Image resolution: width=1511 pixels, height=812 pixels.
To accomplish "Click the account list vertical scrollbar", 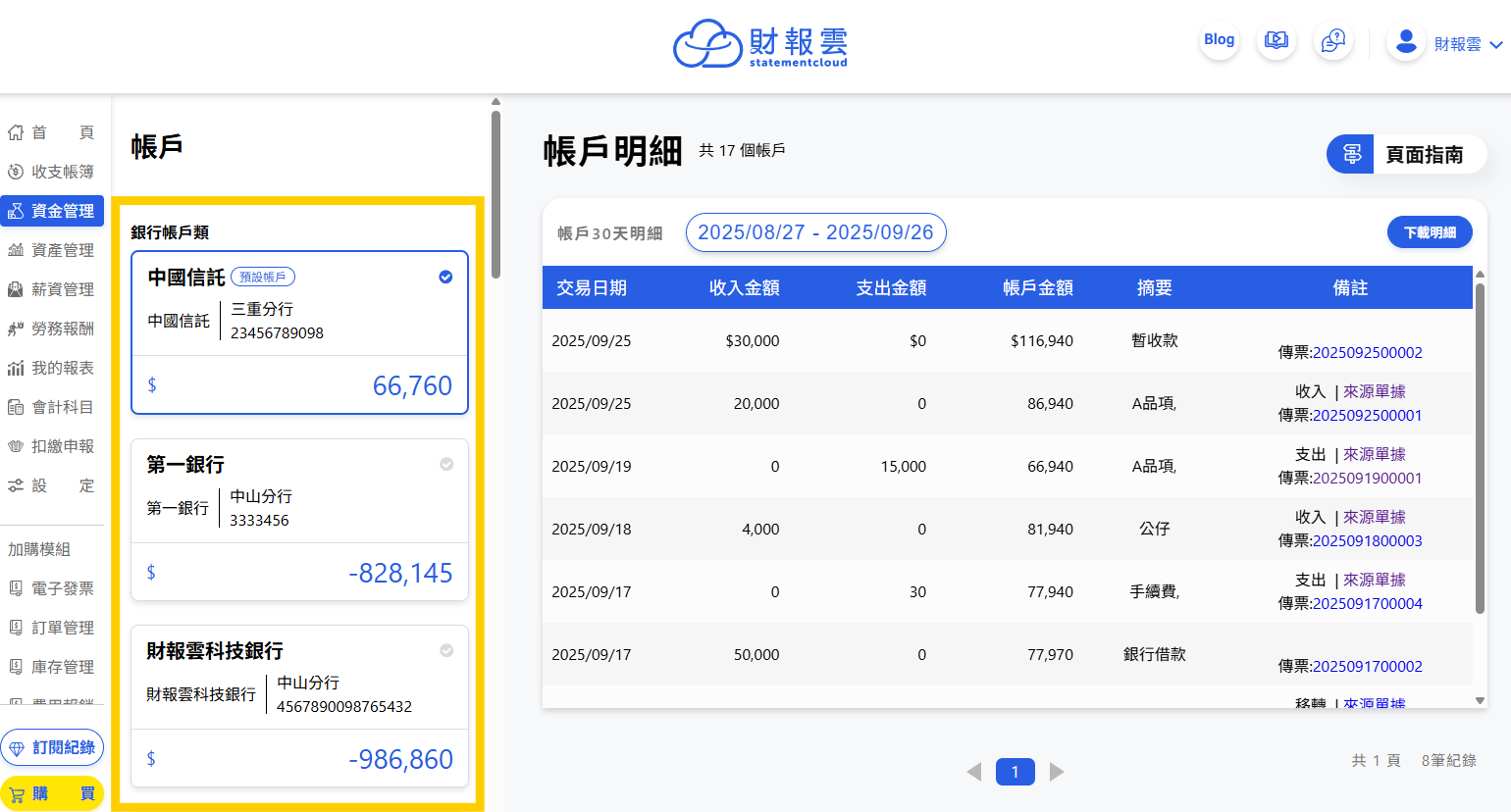I will [495, 196].
